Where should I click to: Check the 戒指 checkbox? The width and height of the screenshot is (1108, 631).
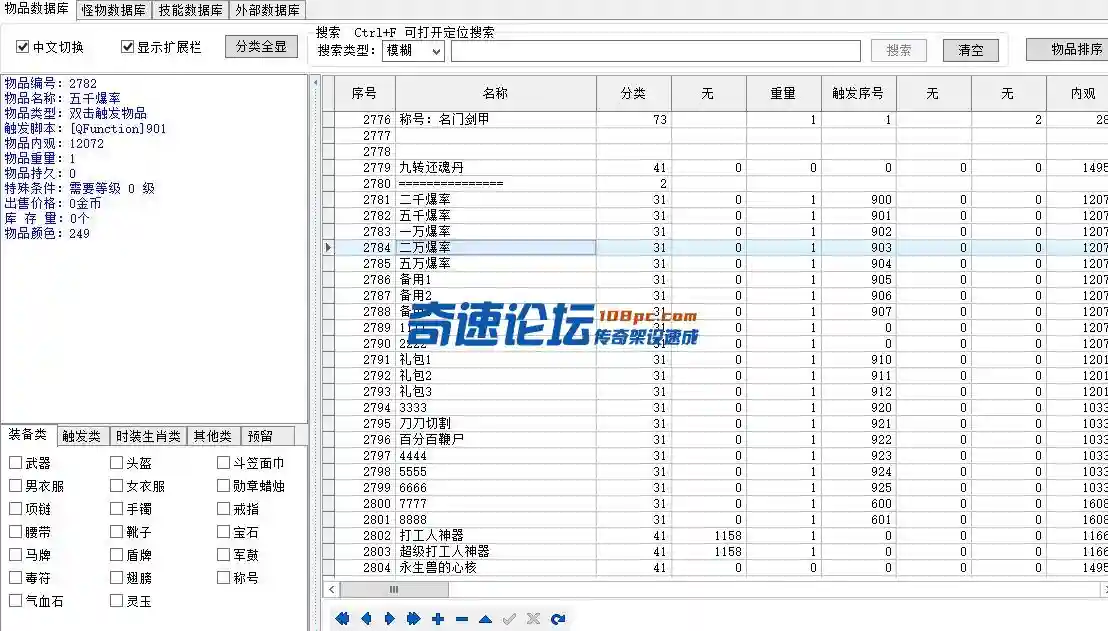coord(223,509)
